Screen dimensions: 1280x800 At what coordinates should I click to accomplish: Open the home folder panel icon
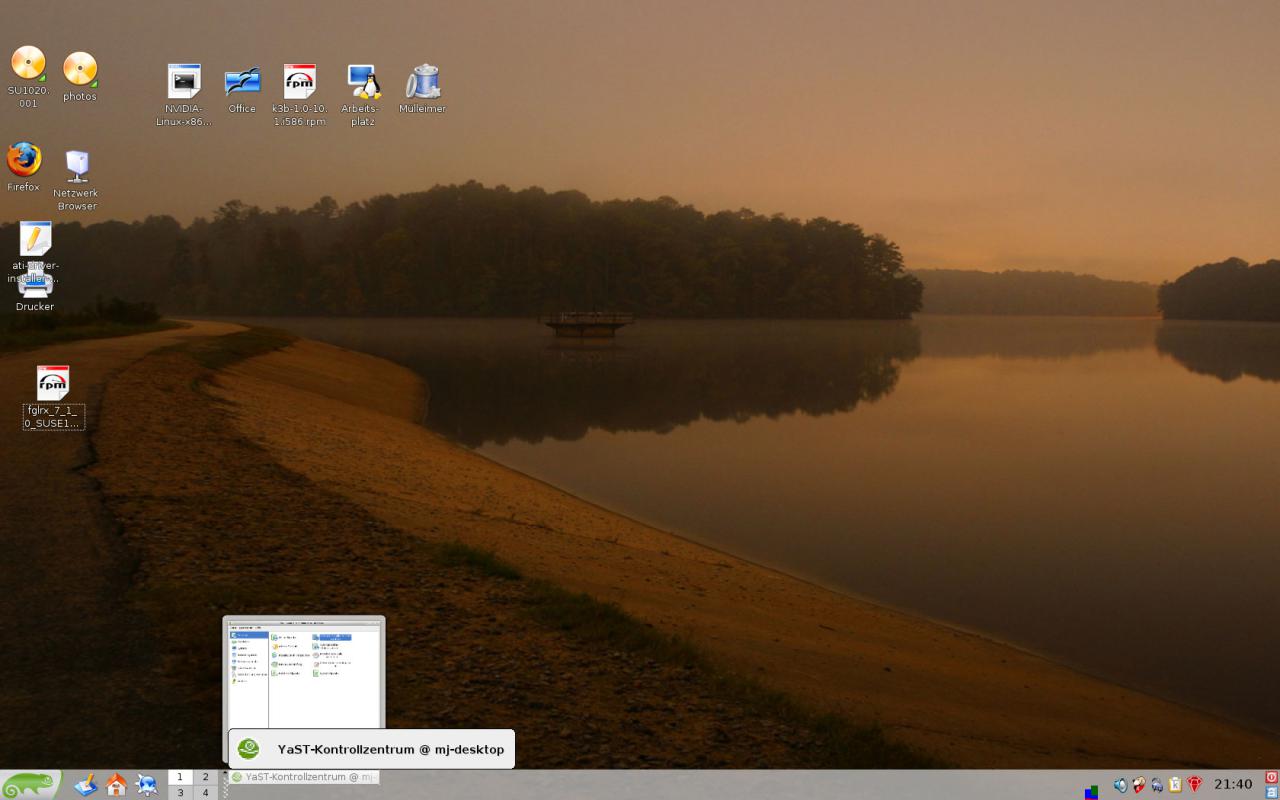pos(116,785)
